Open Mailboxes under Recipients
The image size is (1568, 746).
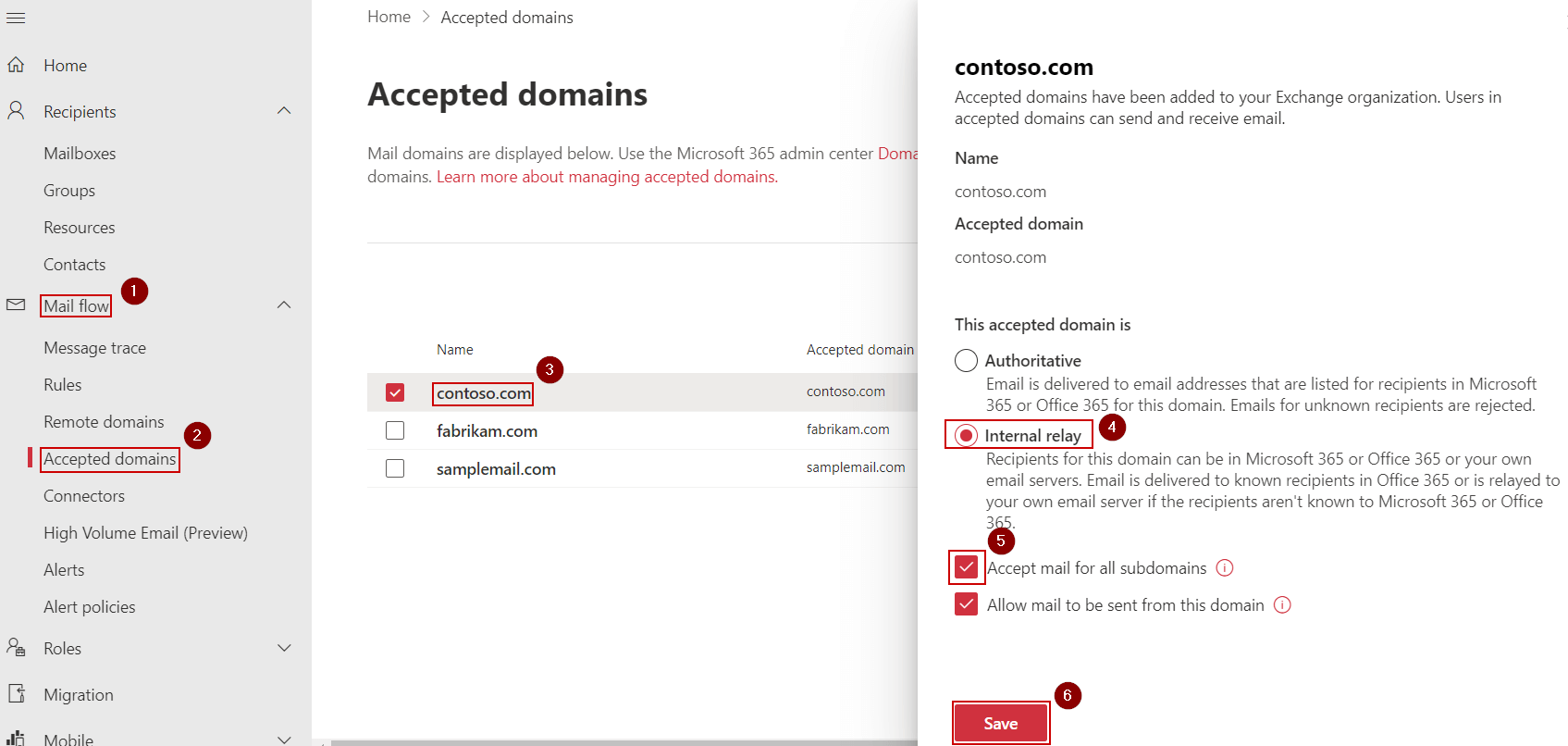80,154
